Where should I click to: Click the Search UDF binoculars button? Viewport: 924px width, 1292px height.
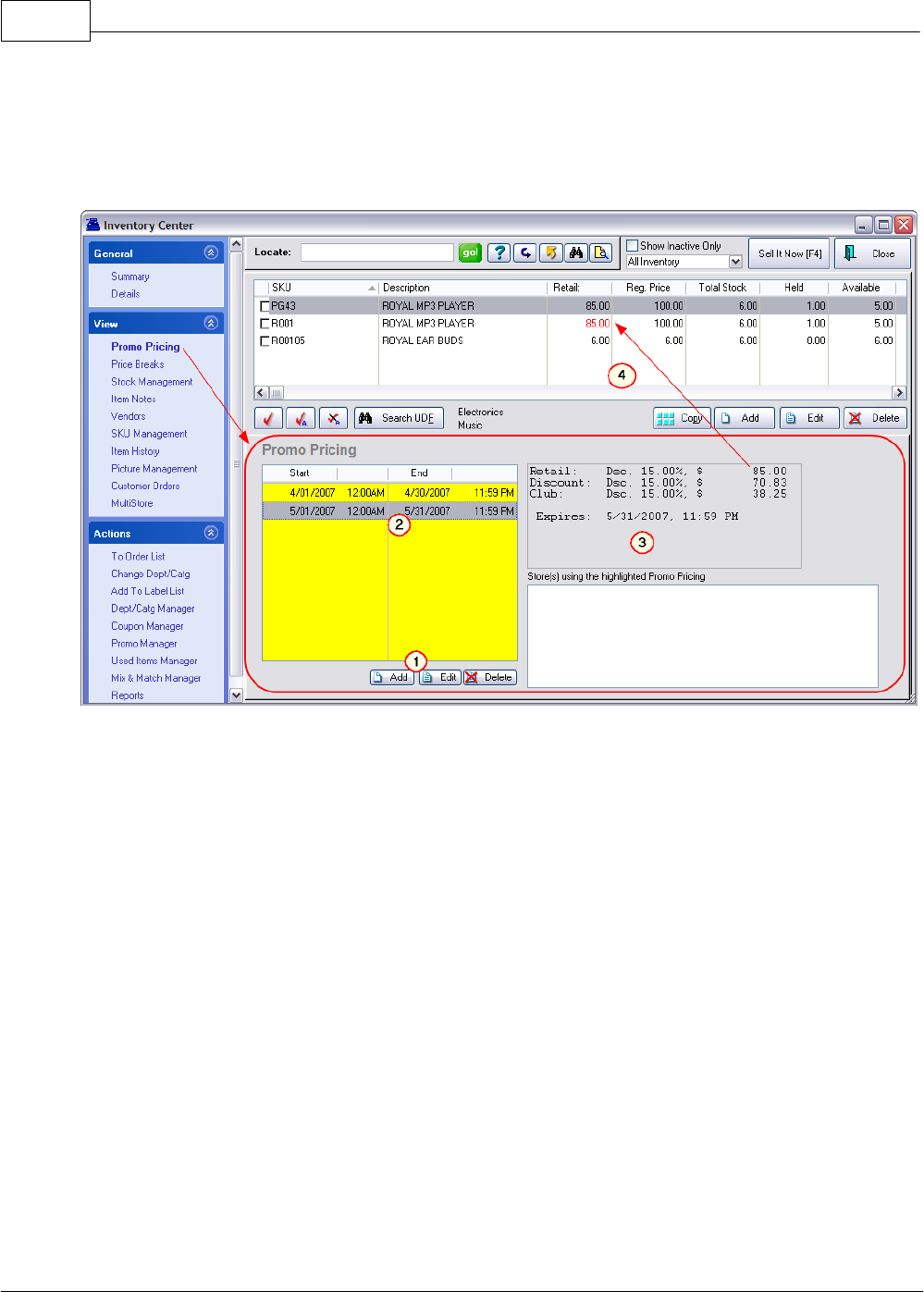point(399,418)
